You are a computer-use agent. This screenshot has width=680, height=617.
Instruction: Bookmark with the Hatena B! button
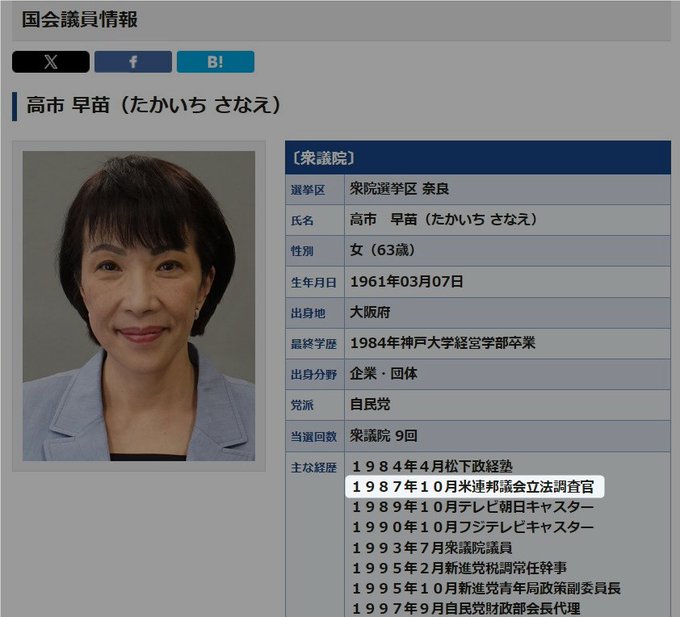point(215,62)
